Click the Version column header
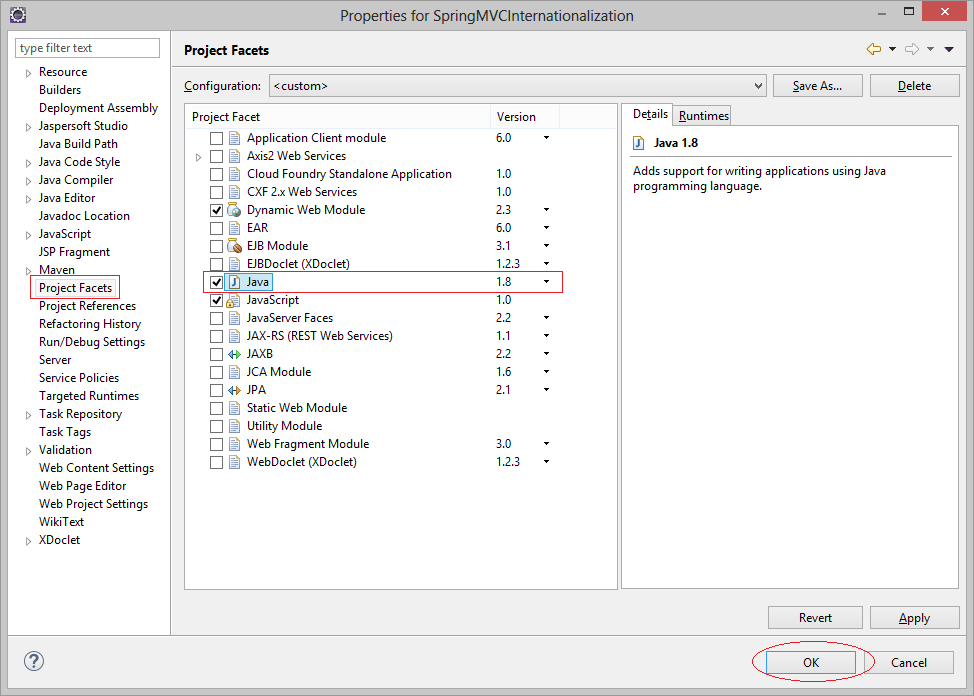The height and width of the screenshot is (696, 974). tap(525, 117)
